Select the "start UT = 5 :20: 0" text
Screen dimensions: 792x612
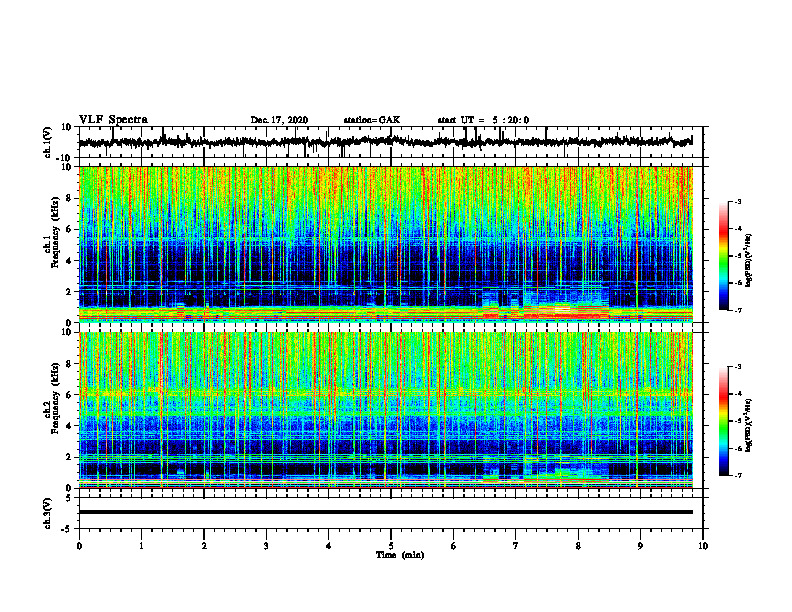pos(483,120)
